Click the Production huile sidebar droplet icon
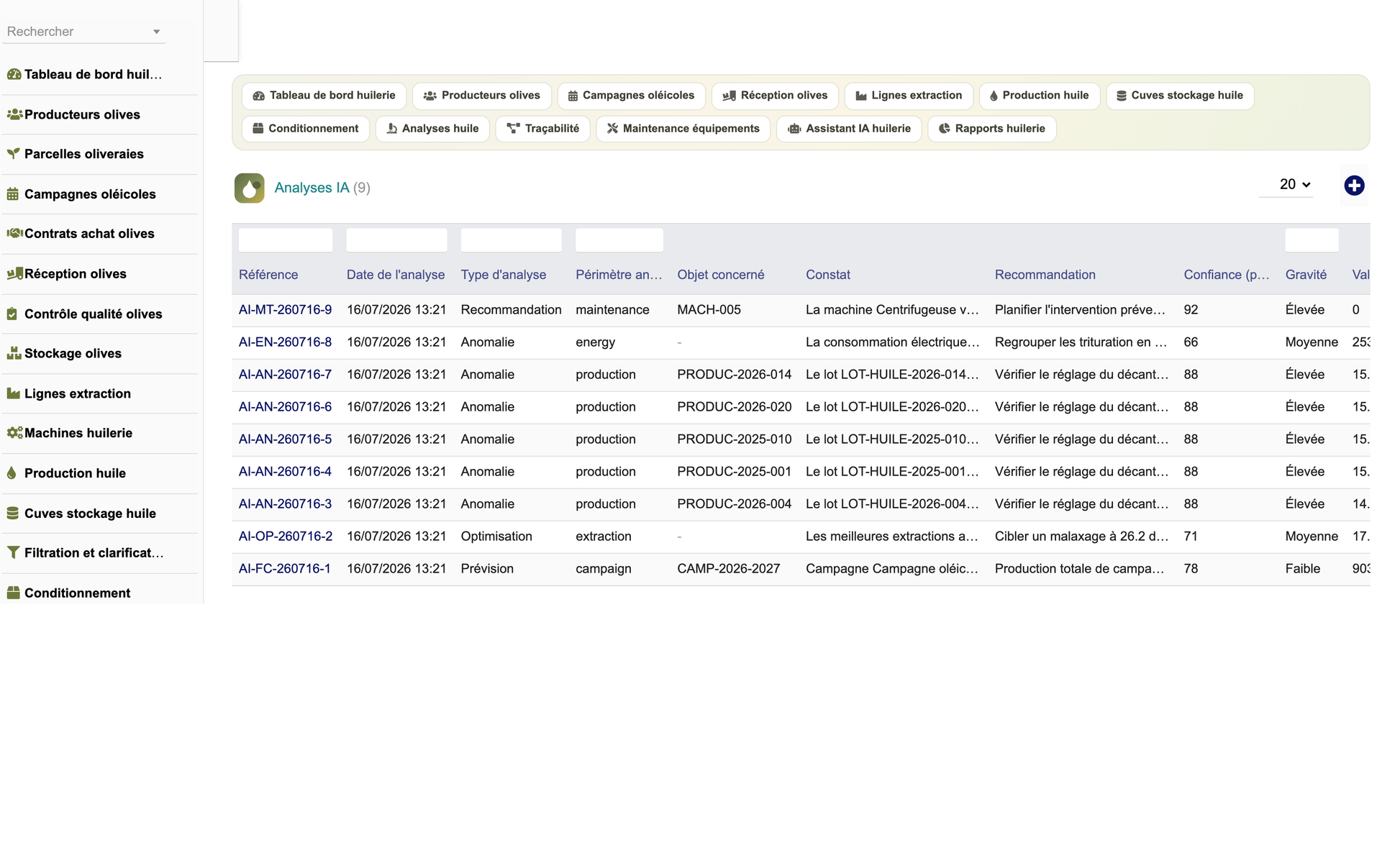The image size is (1400, 866). click(x=12, y=473)
